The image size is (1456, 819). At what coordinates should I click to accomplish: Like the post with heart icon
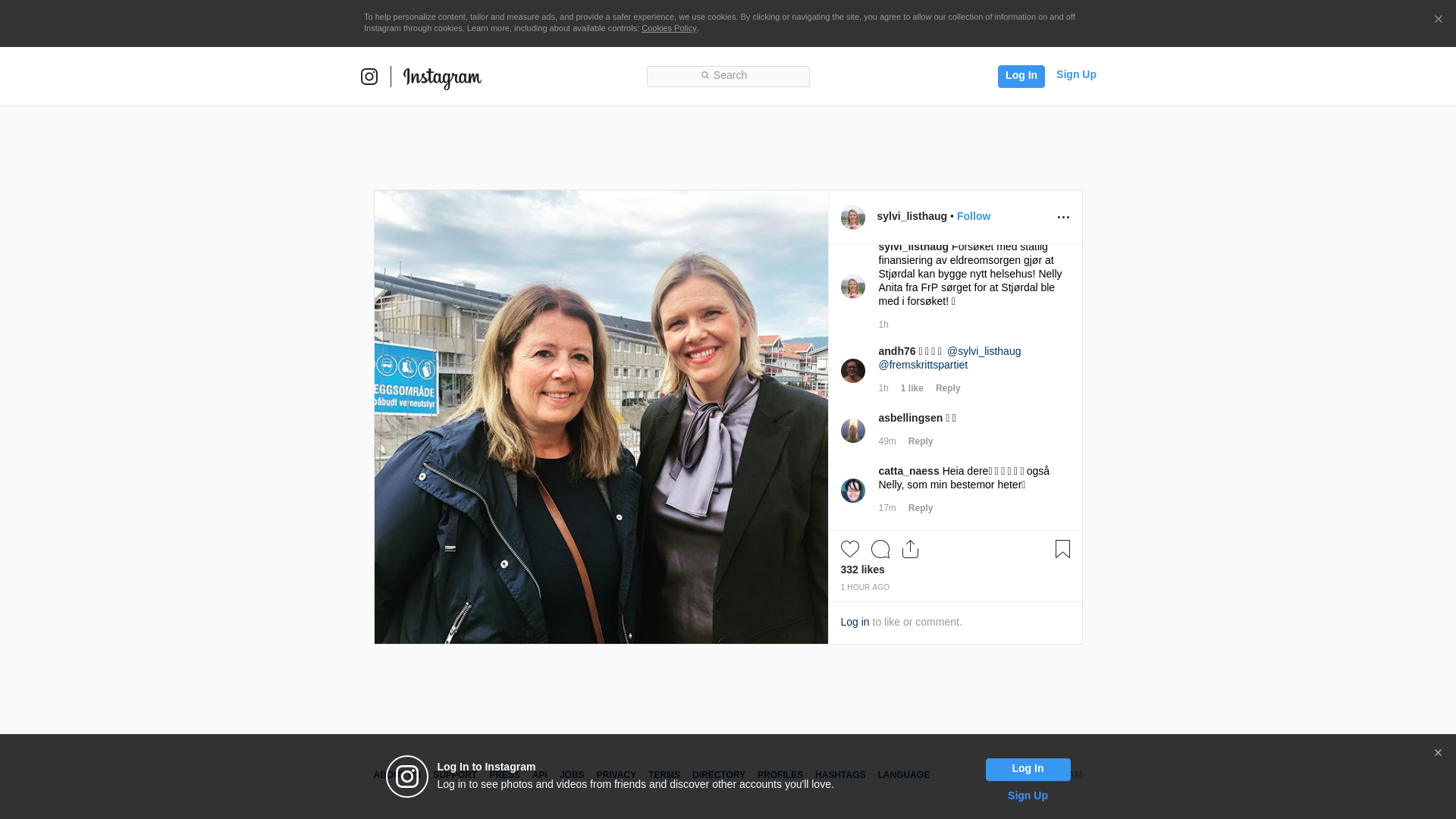[850, 549]
